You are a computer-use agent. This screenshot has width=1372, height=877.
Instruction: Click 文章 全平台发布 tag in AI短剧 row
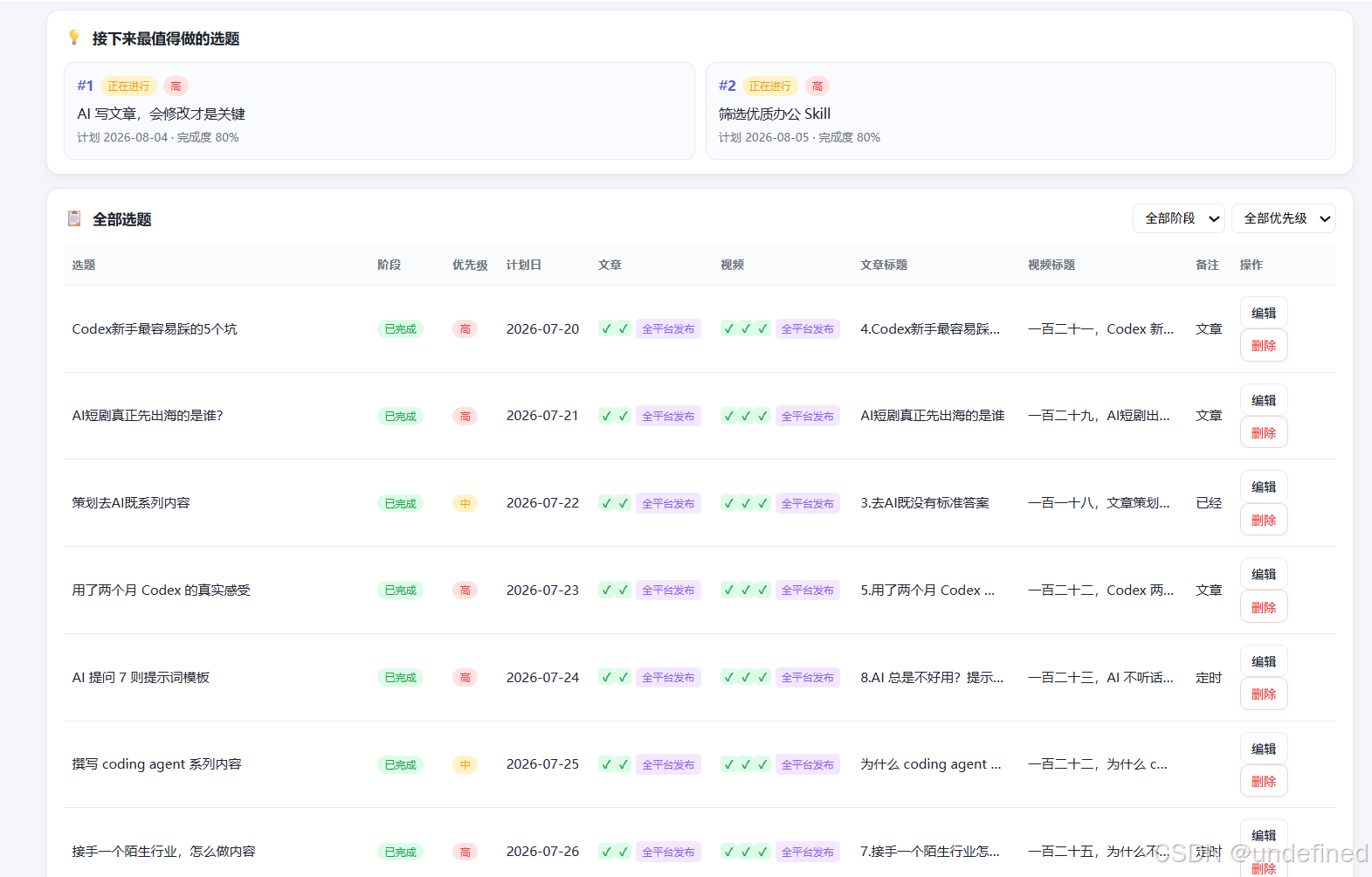point(668,416)
